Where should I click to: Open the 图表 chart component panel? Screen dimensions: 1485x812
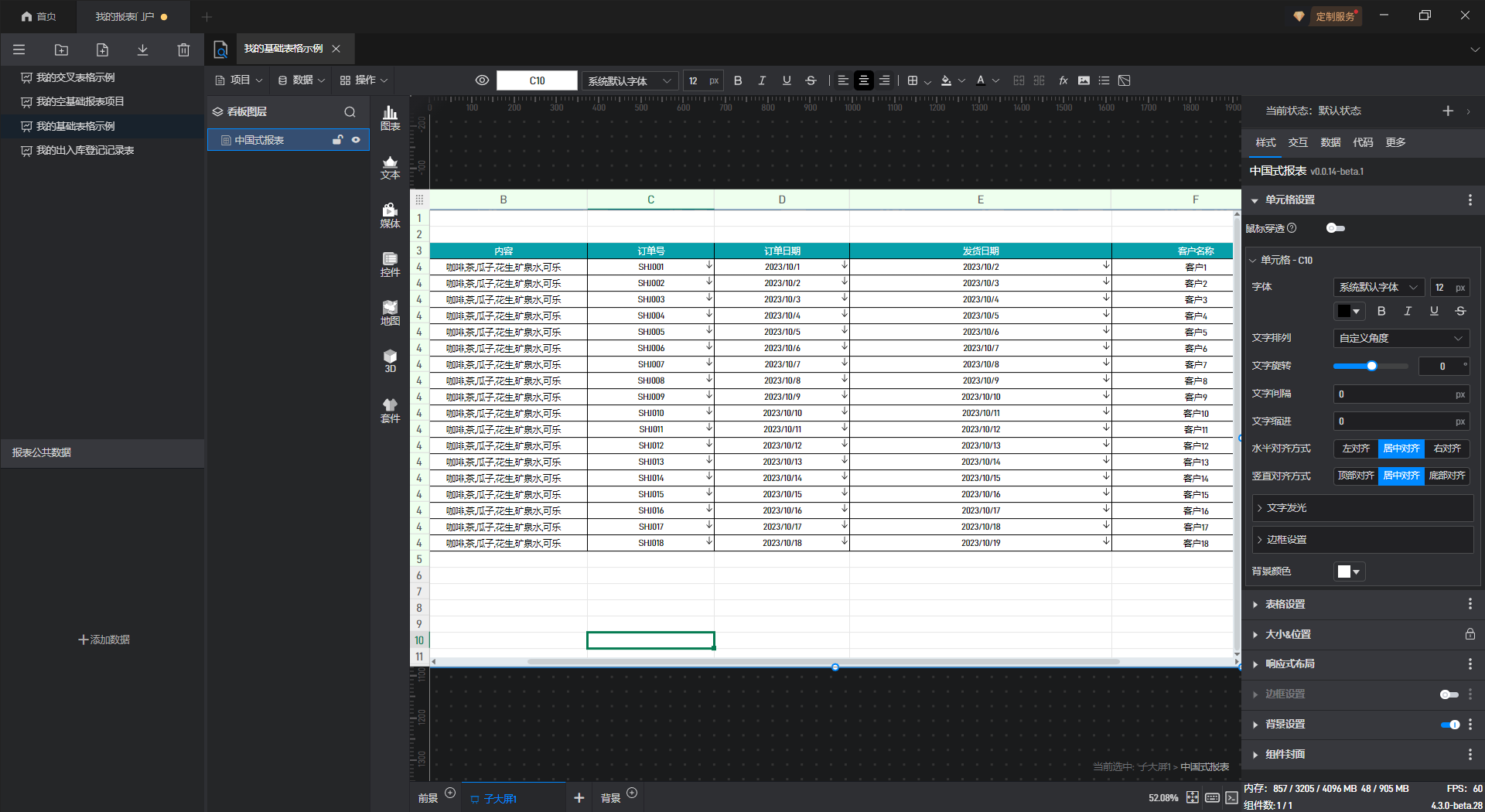click(390, 118)
